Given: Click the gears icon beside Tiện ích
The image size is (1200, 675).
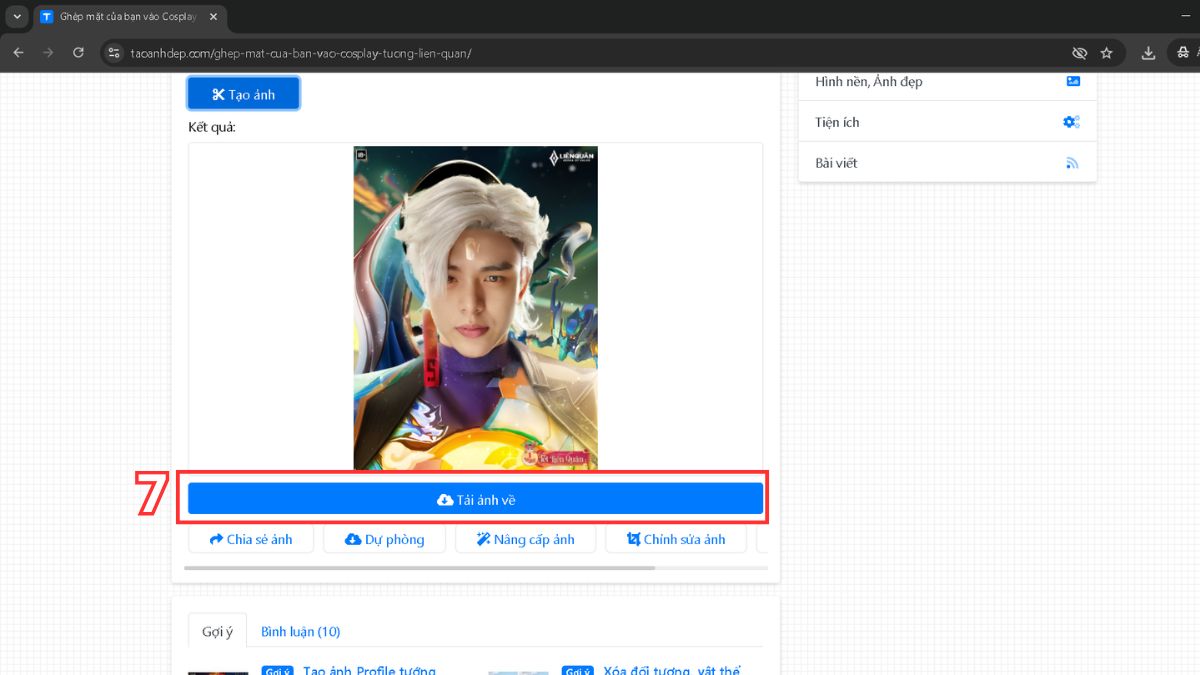Looking at the screenshot, I should (1071, 122).
